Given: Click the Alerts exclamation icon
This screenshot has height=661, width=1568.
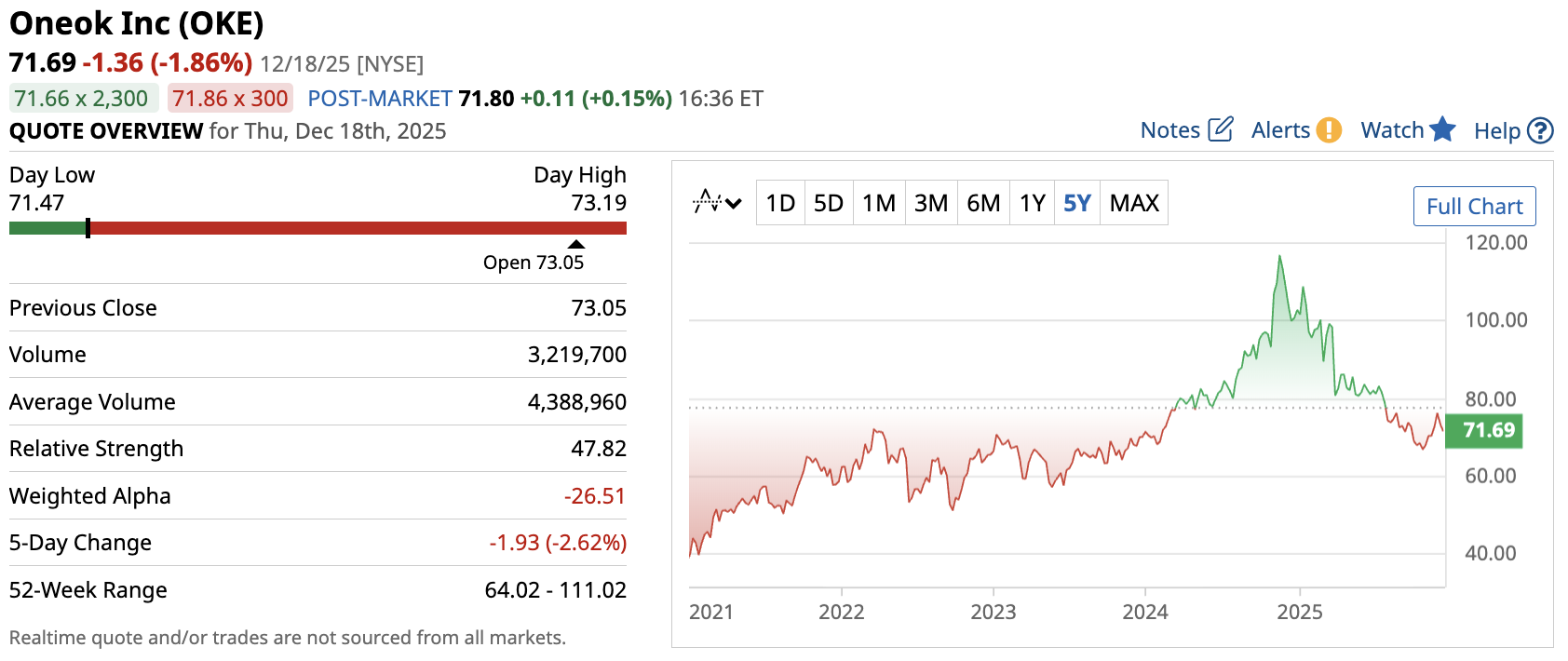Looking at the screenshot, I should (1329, 130).
